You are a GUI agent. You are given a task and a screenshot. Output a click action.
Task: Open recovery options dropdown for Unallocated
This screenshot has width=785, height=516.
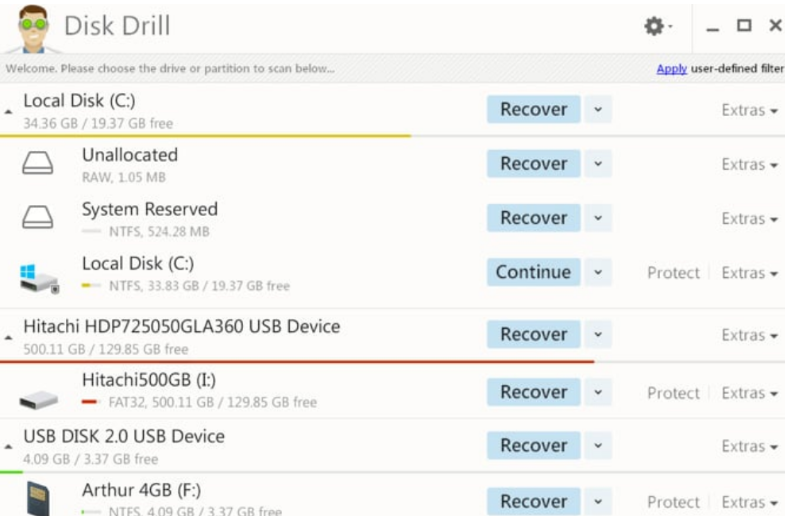[x=597, y=164]
